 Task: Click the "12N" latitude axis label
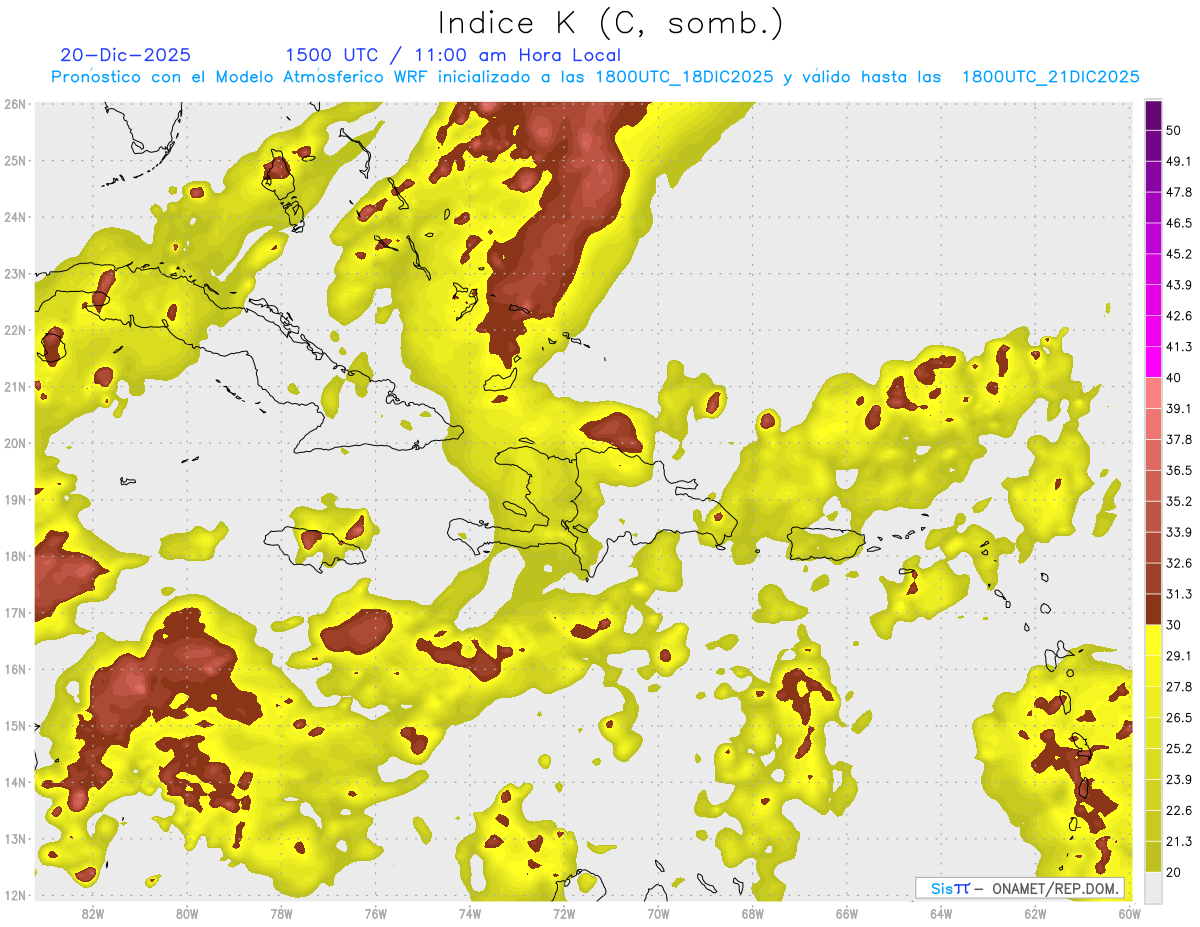pos(16,895)
